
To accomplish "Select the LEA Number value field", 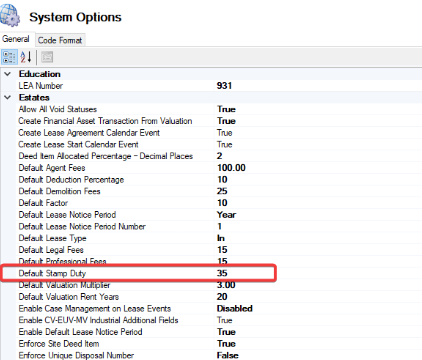I will pyautogui.click(x=318, y=86).
